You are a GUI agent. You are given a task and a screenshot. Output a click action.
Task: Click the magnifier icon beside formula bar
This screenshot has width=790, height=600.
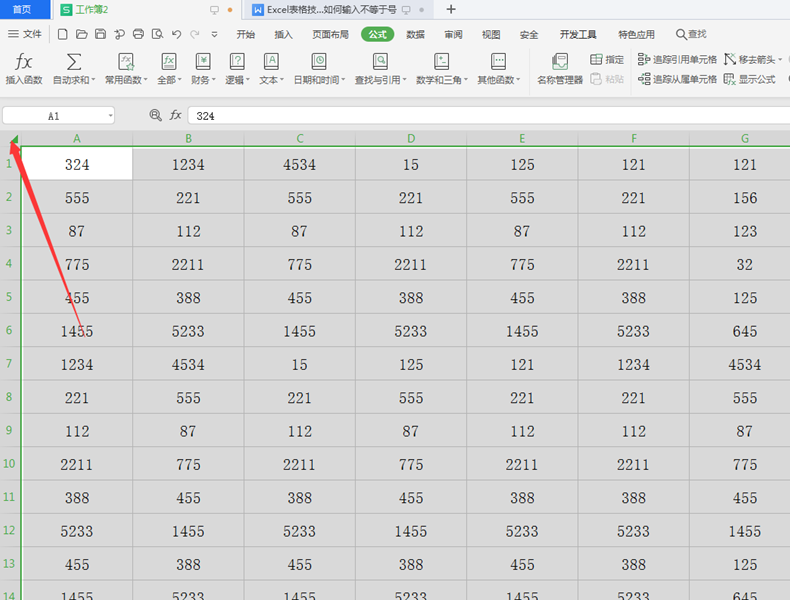click(x=156, y=115)
